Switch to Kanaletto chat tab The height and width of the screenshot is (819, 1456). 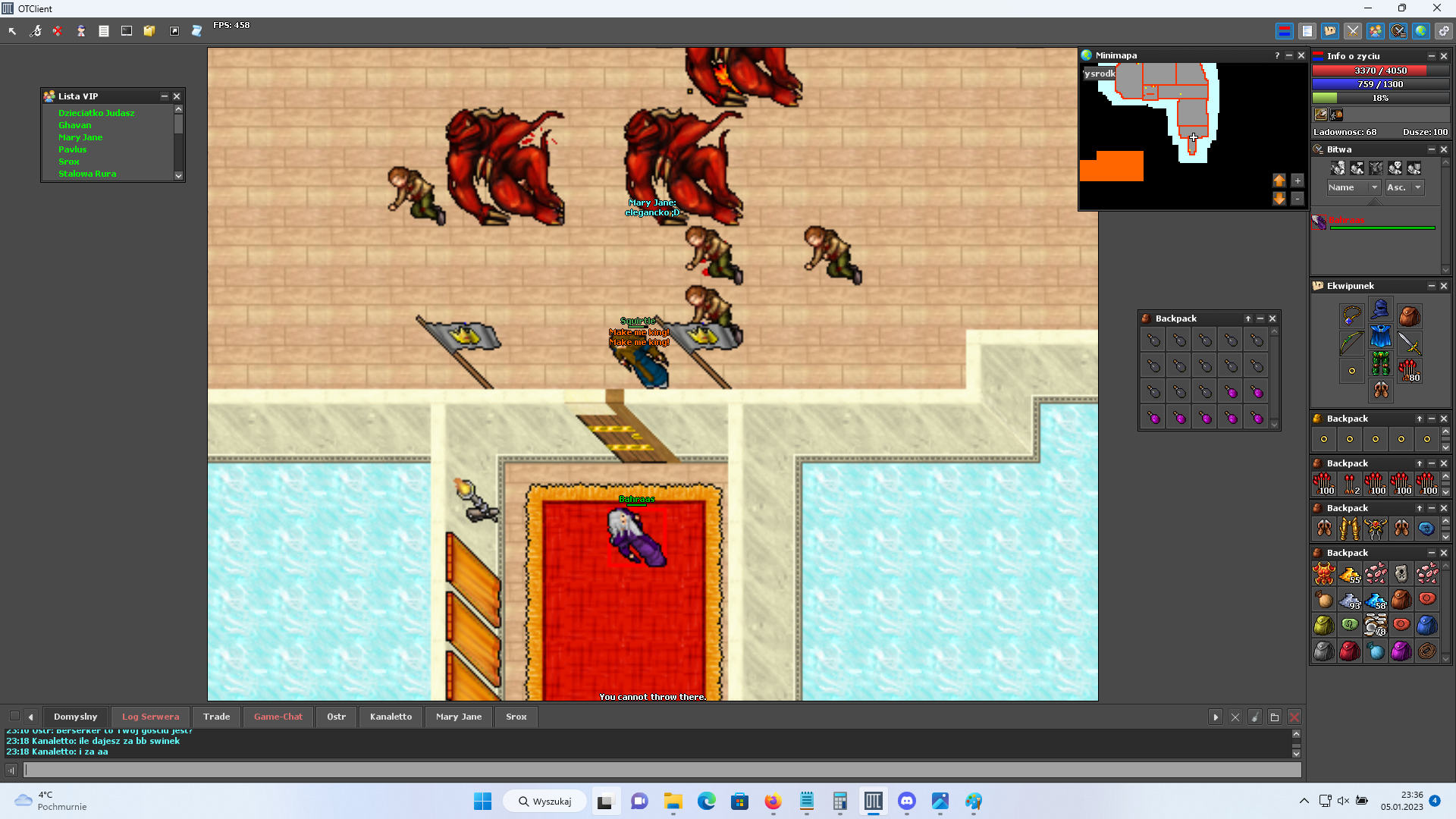(x=391, y=717)
